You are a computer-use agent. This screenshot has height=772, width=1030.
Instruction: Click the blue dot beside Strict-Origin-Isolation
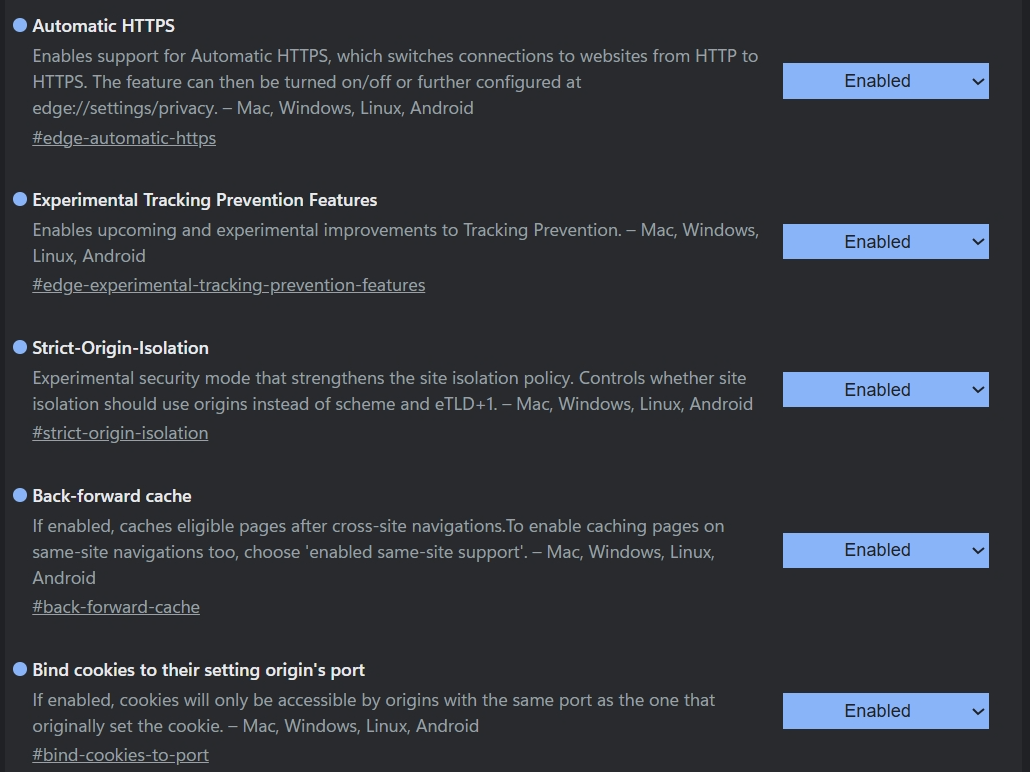tap(20, 347)
